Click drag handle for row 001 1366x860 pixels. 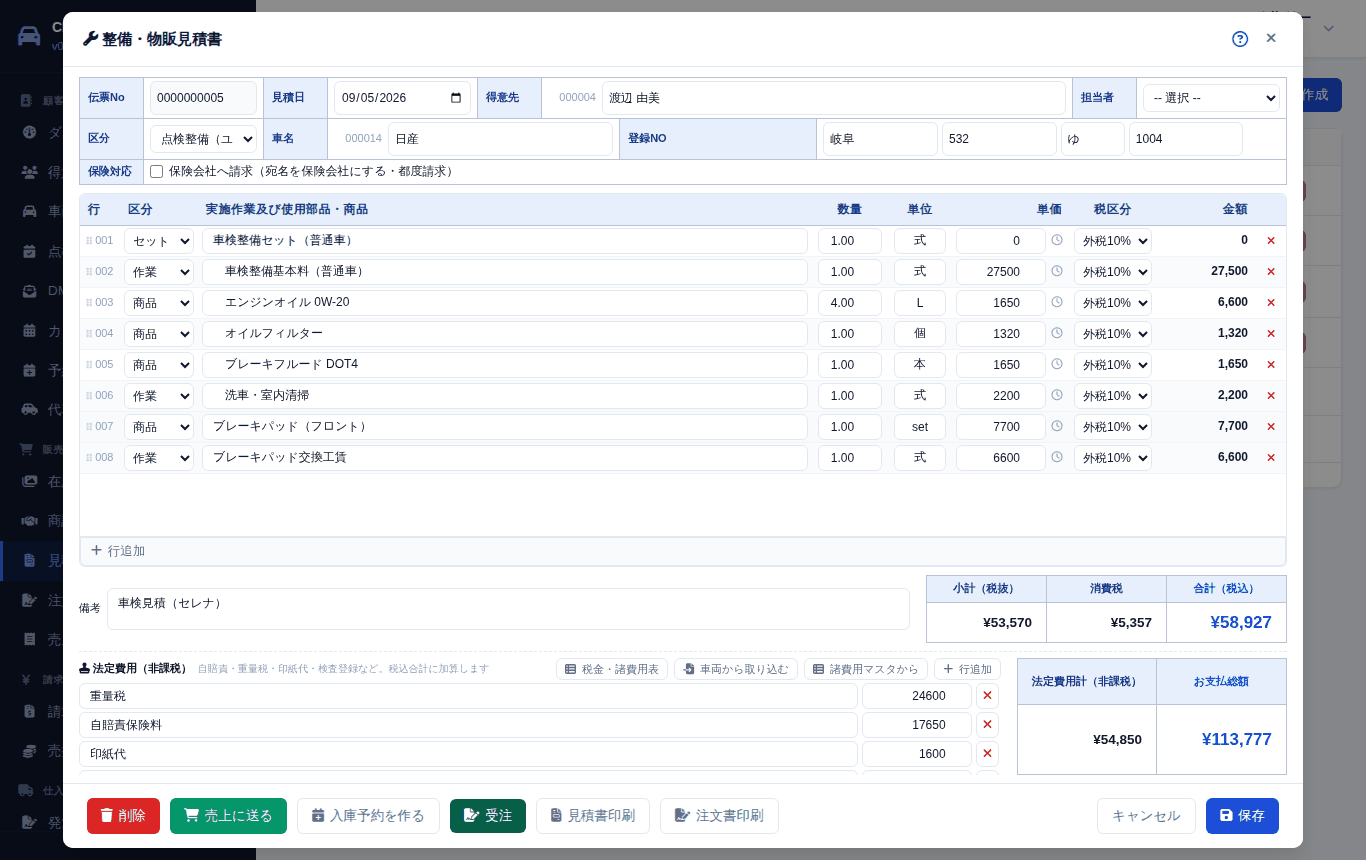89,241
